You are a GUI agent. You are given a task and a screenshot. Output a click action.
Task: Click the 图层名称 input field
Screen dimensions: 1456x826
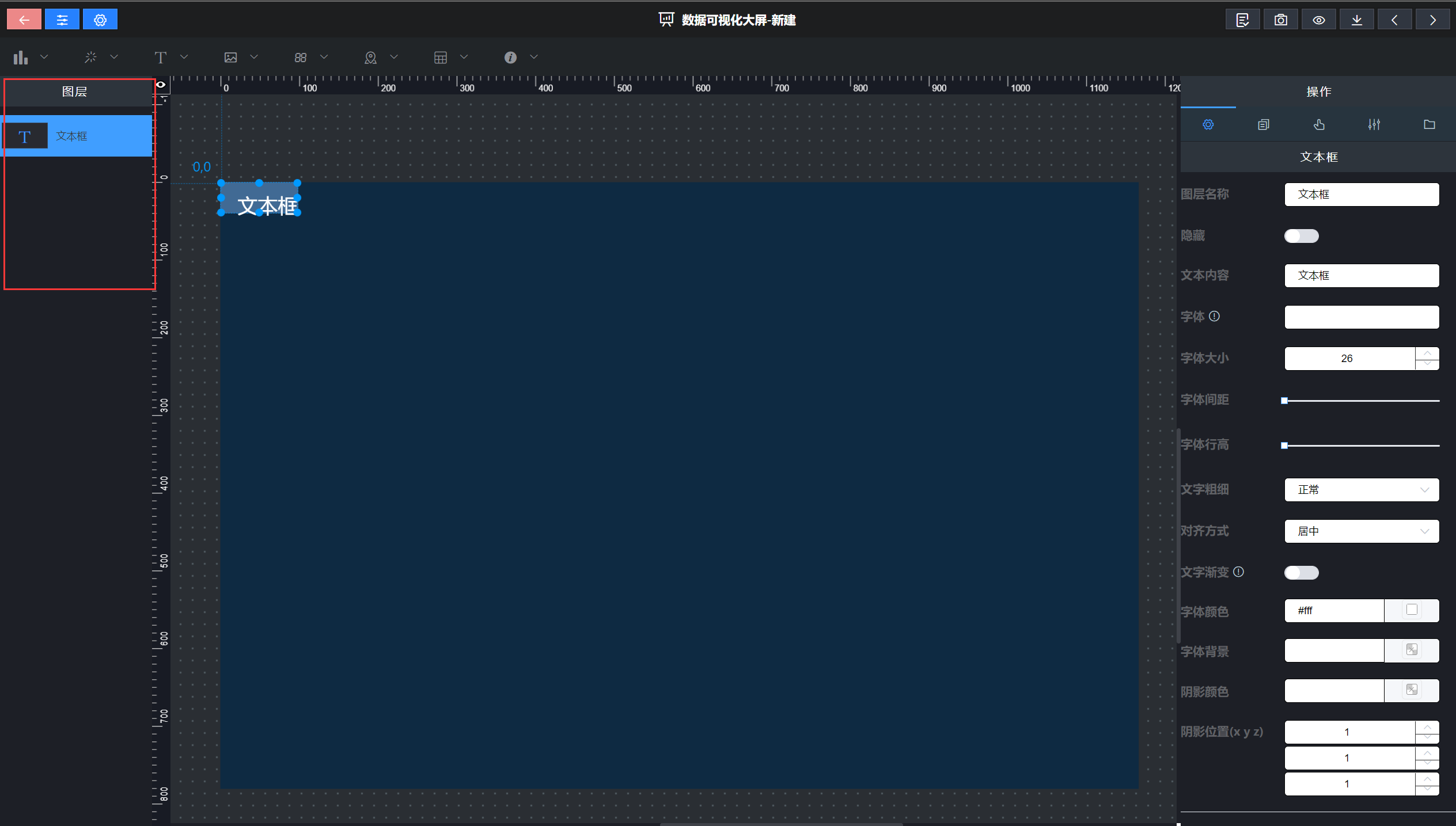click(x=1362, y=195)
